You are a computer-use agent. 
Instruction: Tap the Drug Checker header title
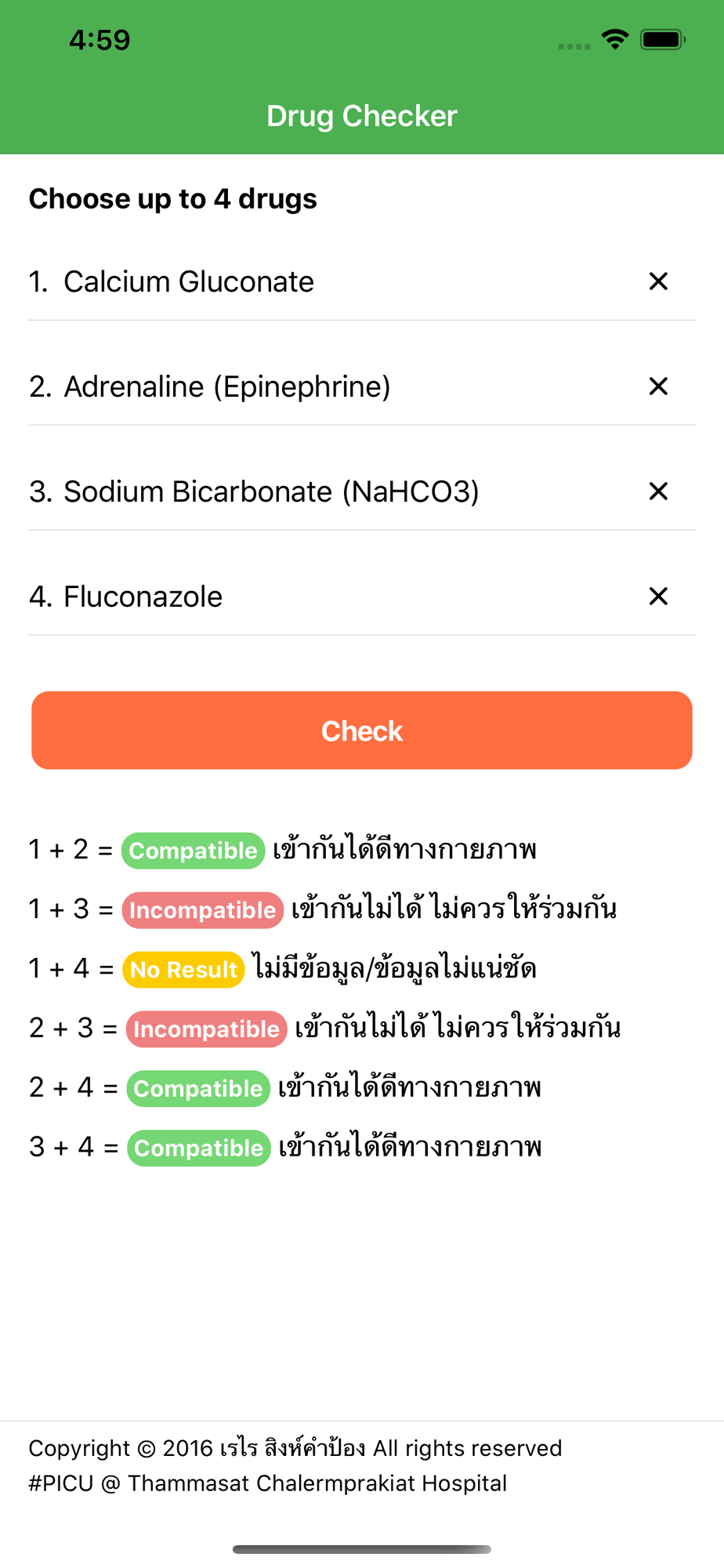pyautogui.click(x=362, y=116)
